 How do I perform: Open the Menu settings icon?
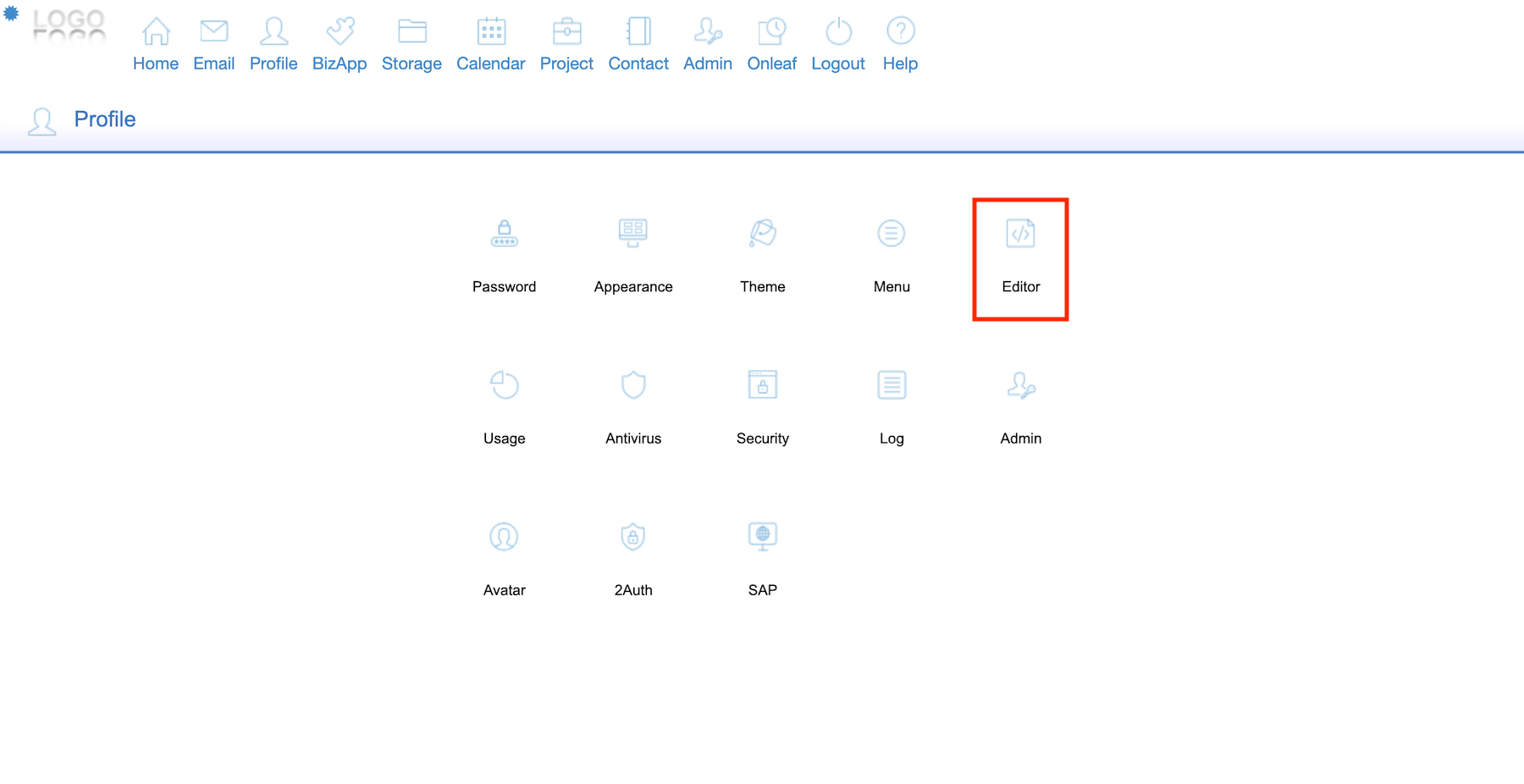coord(891,234)
